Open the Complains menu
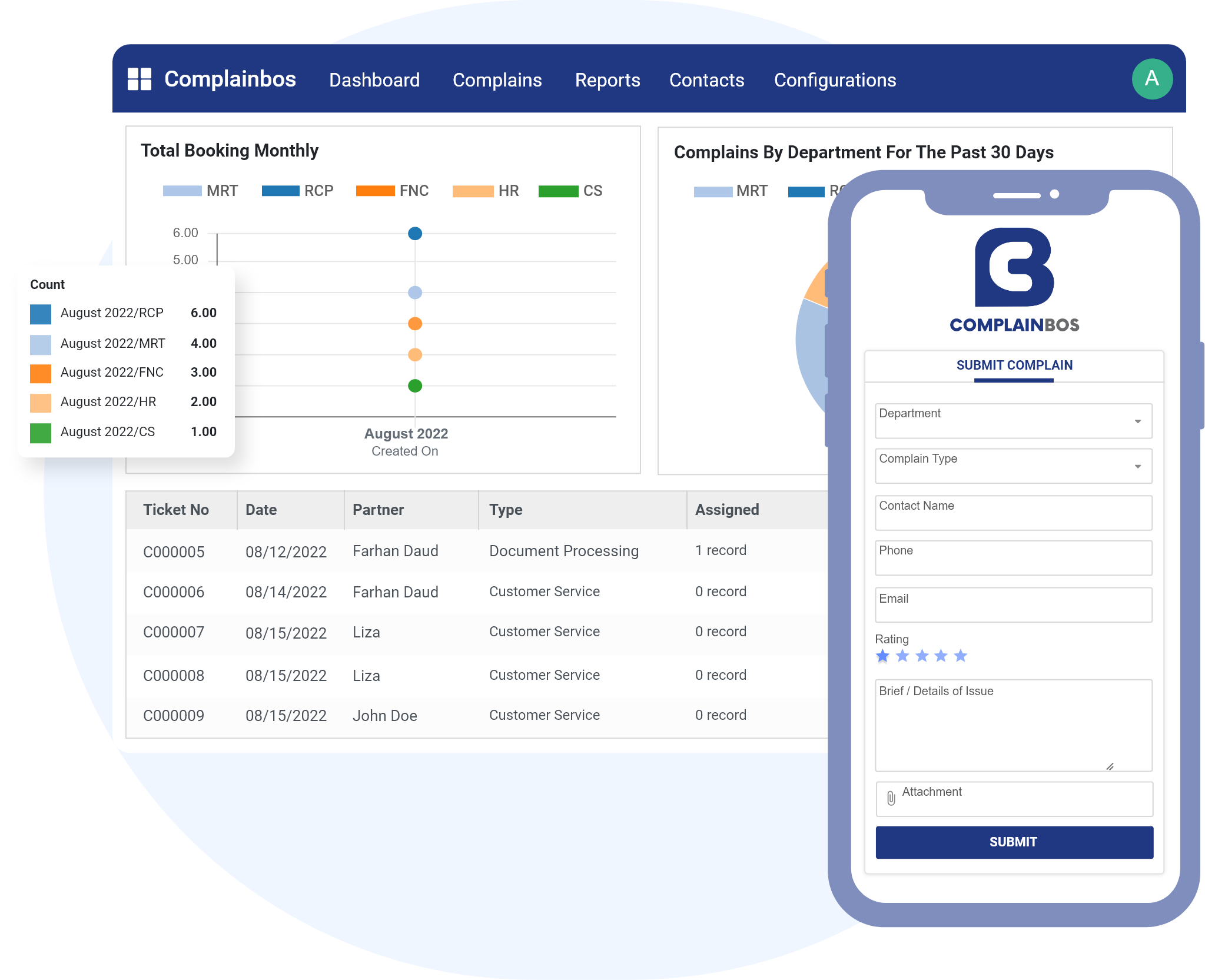The width and height of the screenshot is (1205, 980). pos(497,80)
